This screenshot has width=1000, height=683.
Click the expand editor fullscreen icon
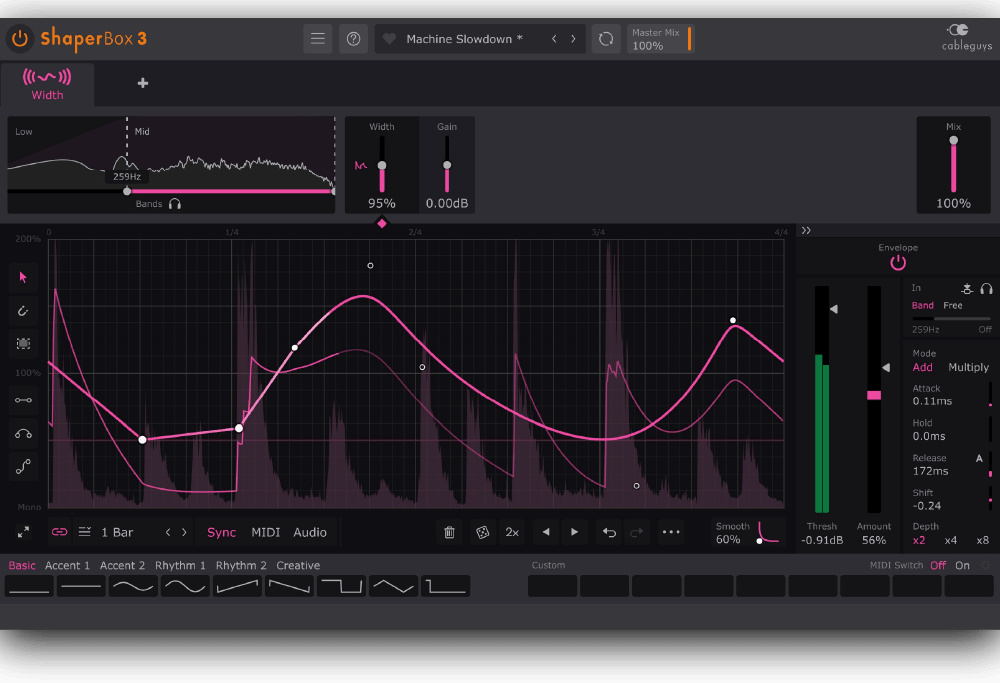click(x=24, y=532)
